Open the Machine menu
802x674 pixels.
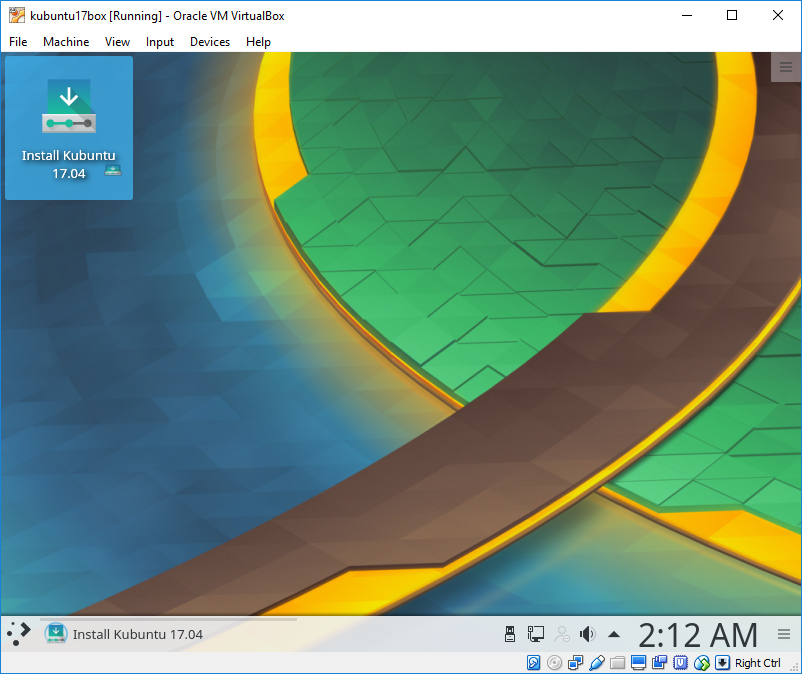(x=66, y=42)
